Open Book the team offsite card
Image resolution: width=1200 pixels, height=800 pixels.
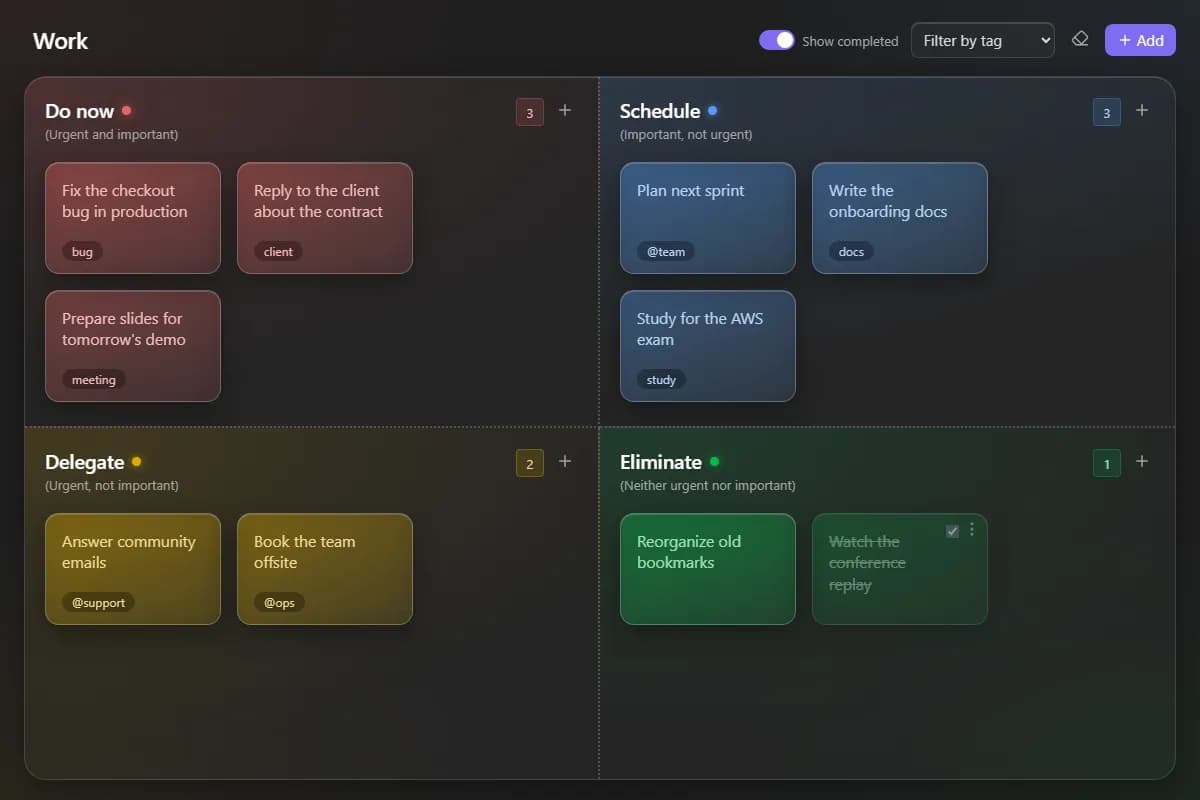tap(325, 569)
